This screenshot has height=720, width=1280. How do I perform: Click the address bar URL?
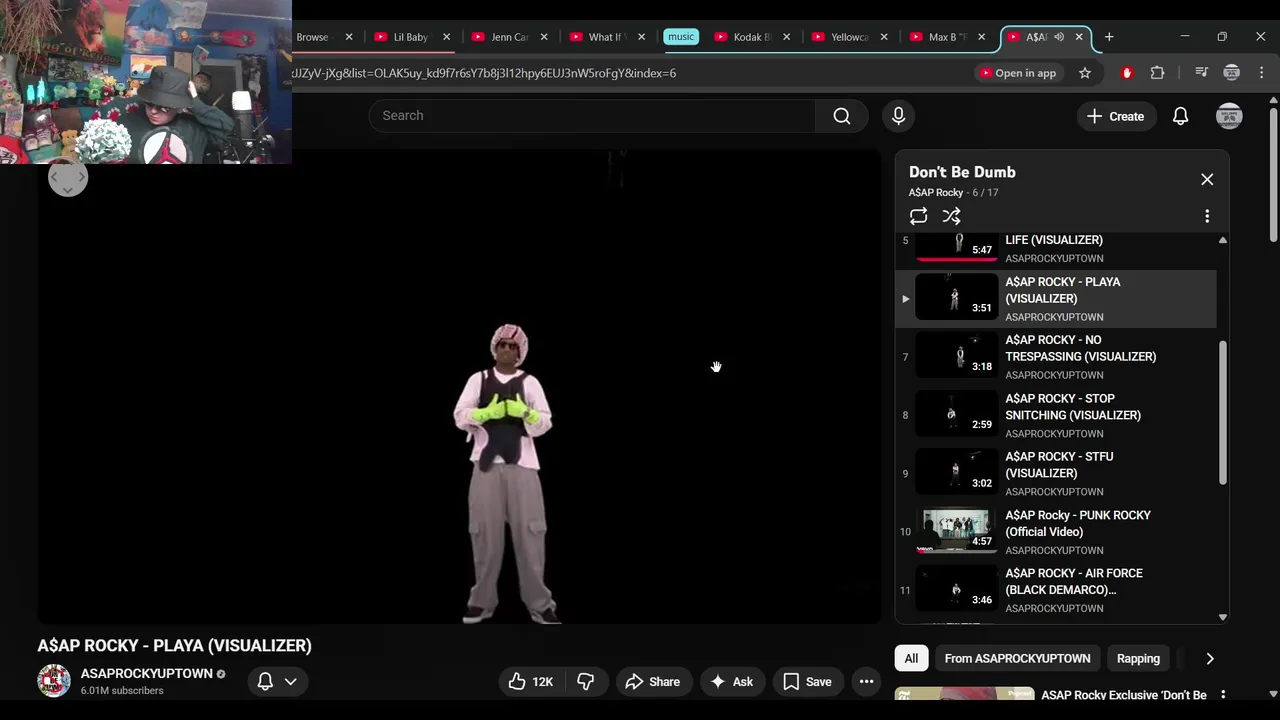[x=484, y=73]
